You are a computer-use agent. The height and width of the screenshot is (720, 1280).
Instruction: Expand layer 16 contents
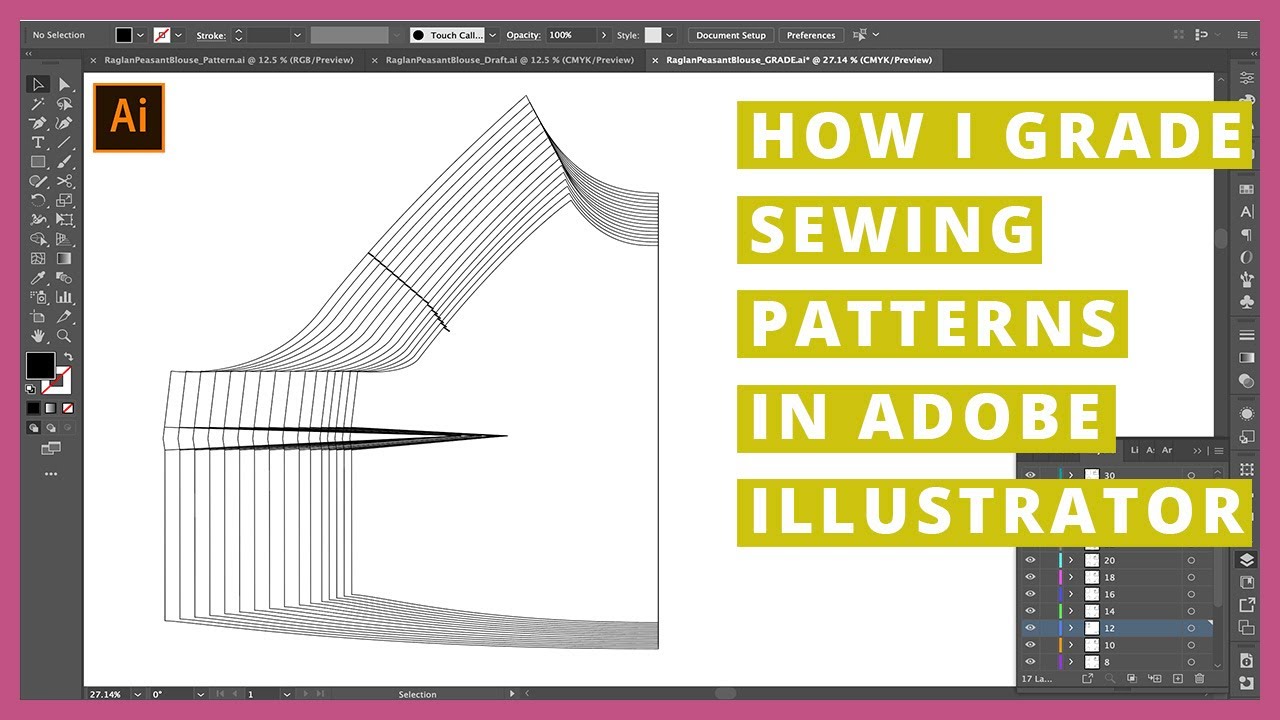click(1071, 594)
